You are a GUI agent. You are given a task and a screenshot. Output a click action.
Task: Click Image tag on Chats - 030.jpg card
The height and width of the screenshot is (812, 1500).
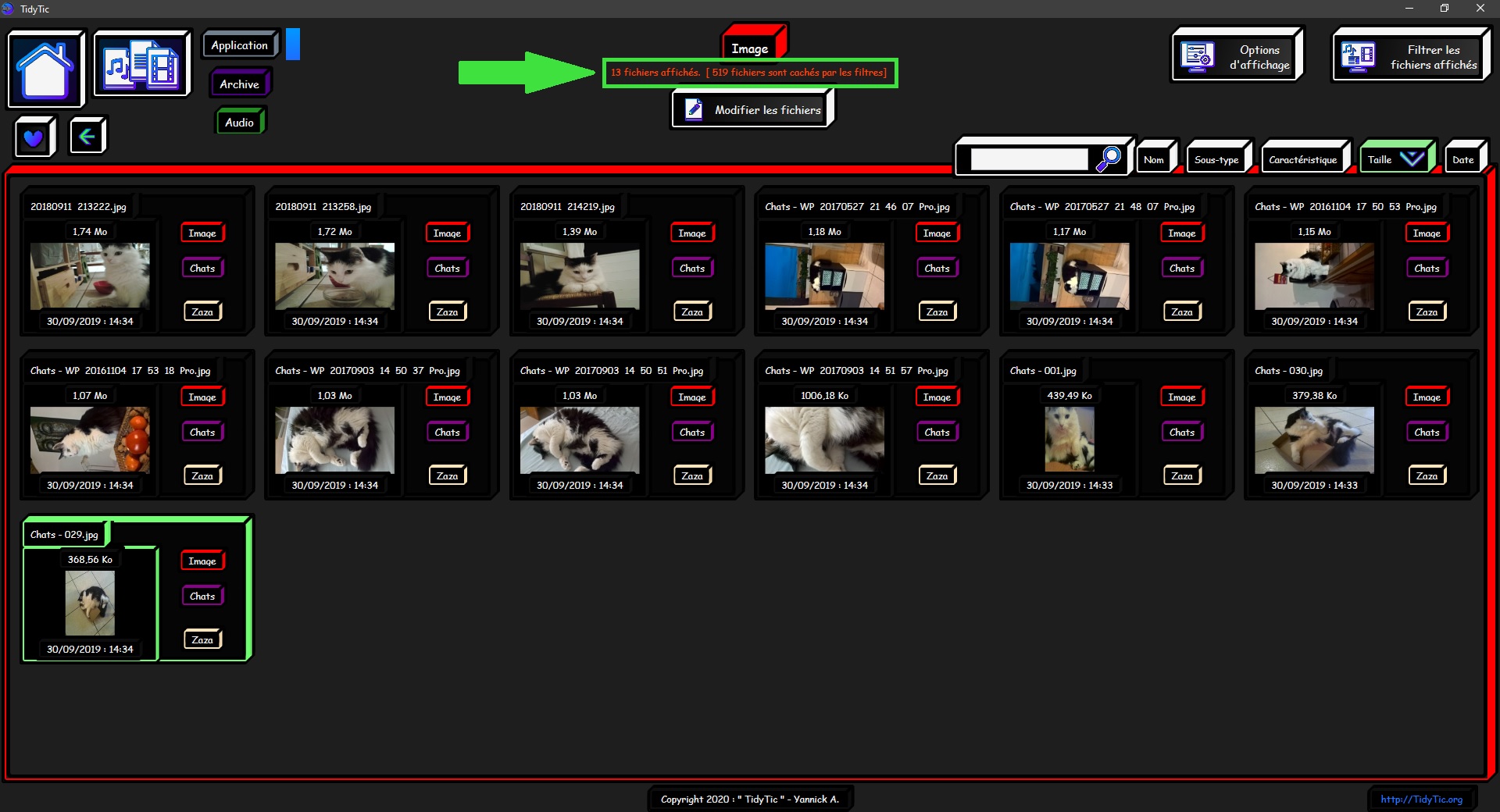(1427, 397)
